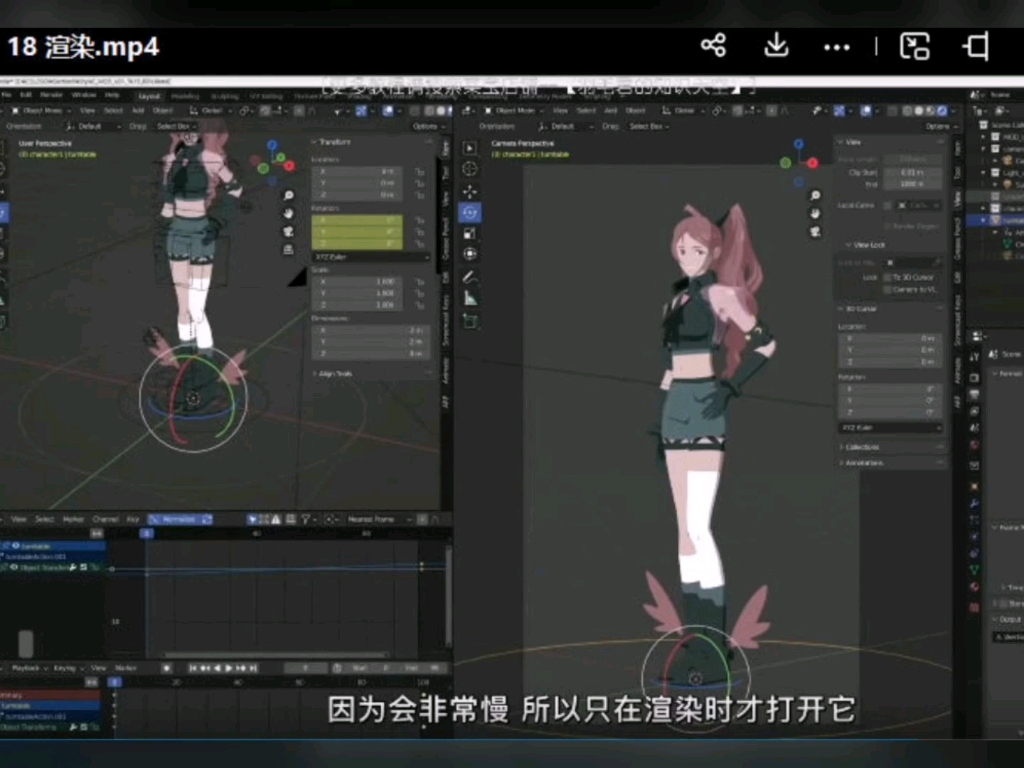Open the Orientation Default dropdown in left viewport
The image size is (1024, 768).
92,126
